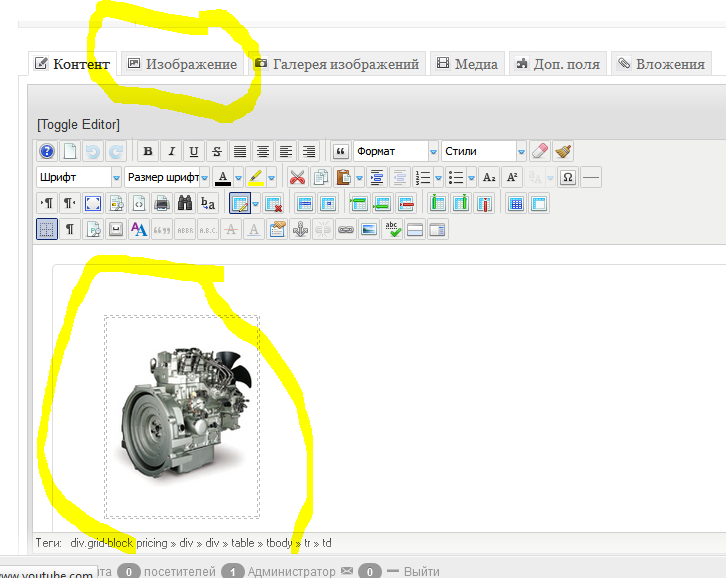Toggle fullscreen editor mode
The height and width of the screenshot is (578, 726).
93,203
